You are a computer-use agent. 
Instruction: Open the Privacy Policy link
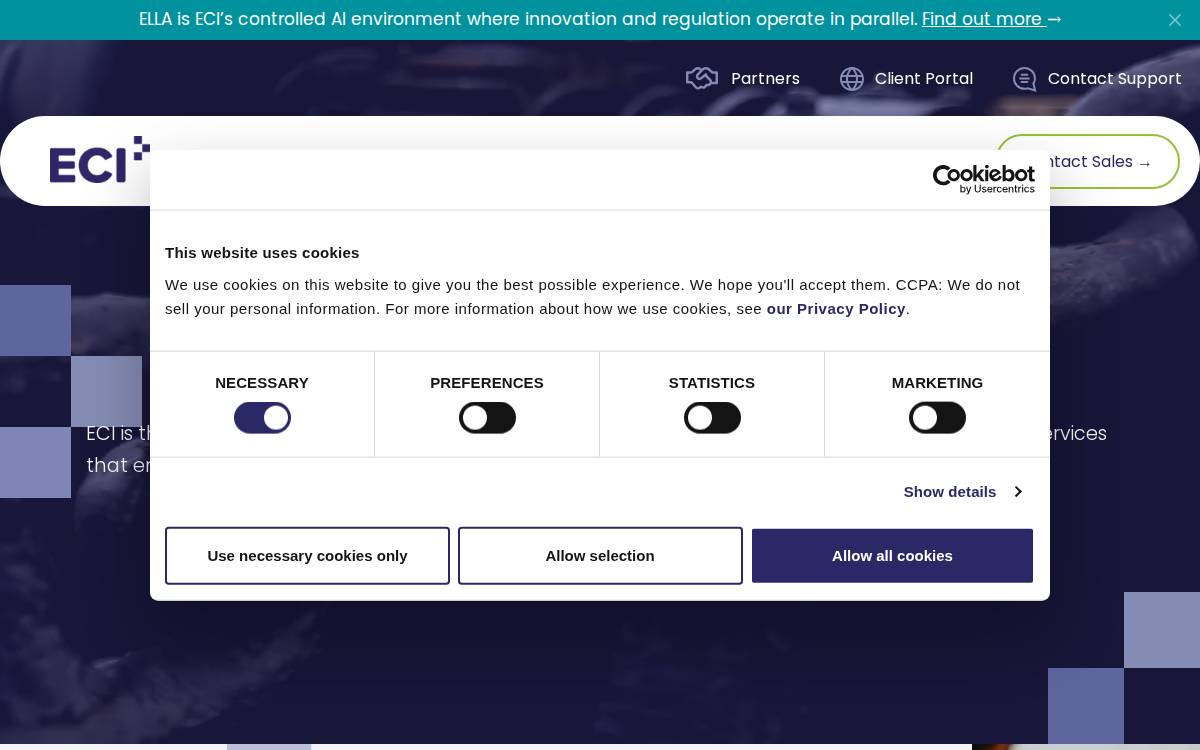click(x=836, y=309)
